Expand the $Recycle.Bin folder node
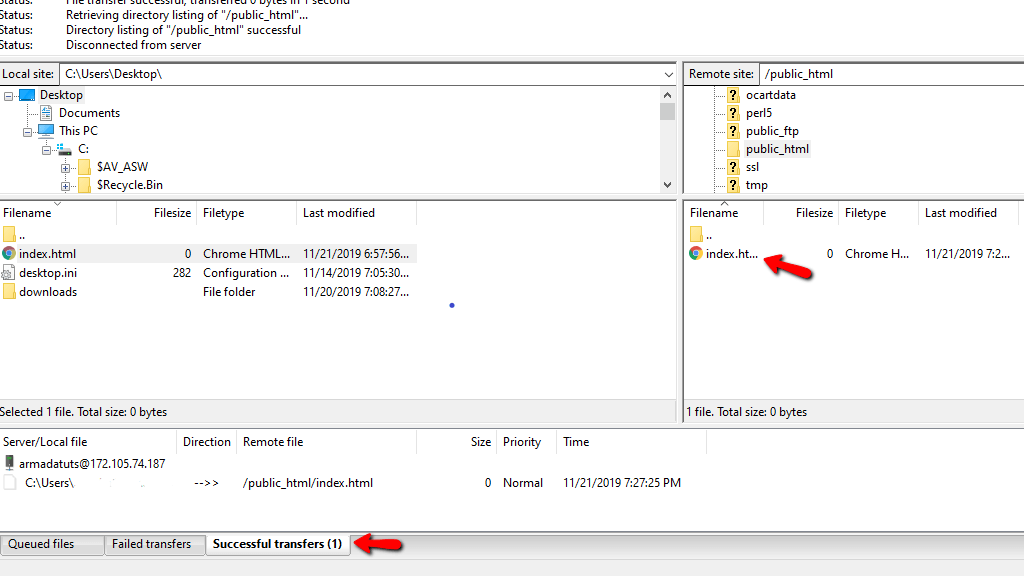This screenshot has height=576, width=1024. [x=65, y=186]
